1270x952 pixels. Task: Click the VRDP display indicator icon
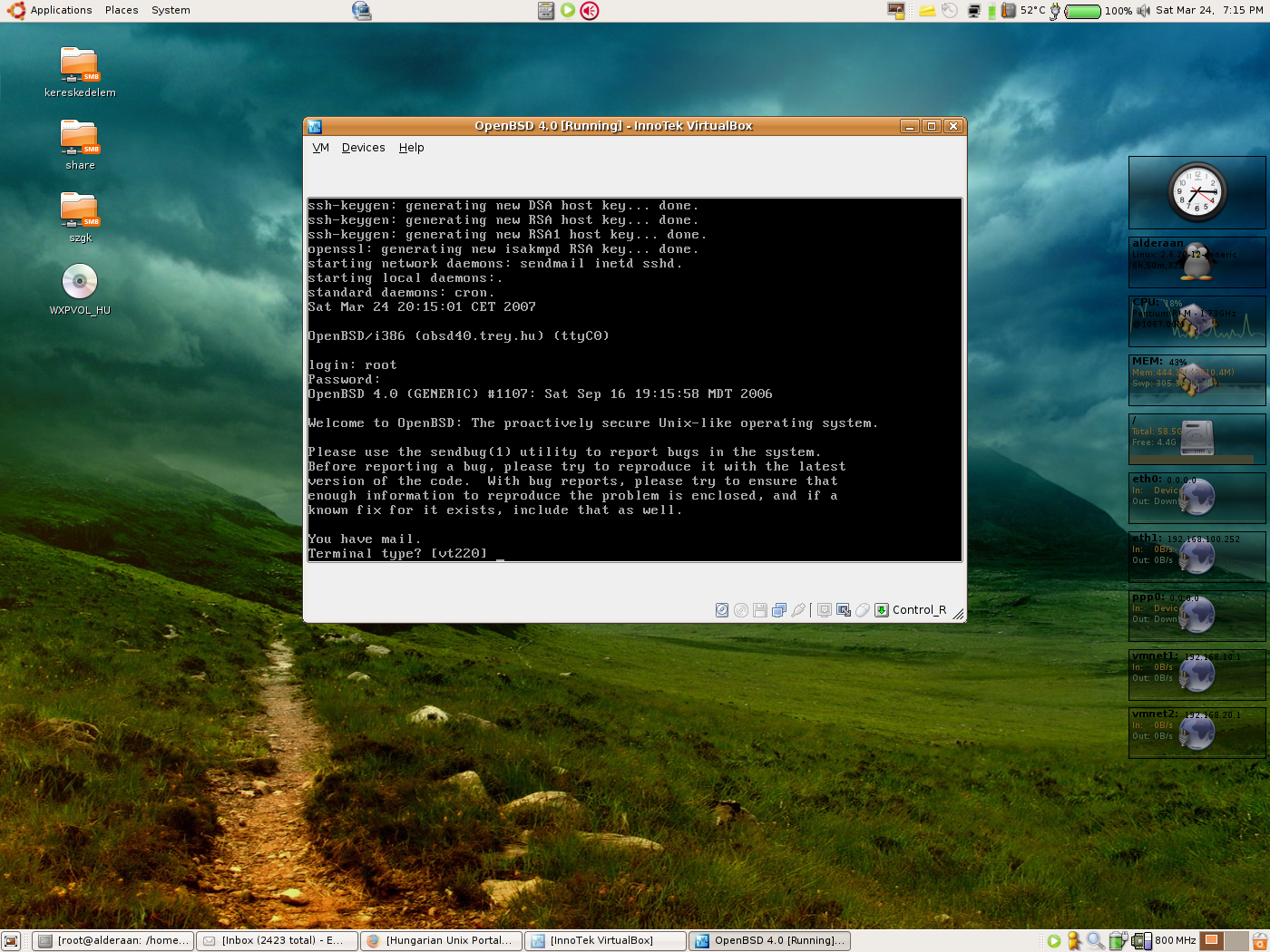[825, 610]
